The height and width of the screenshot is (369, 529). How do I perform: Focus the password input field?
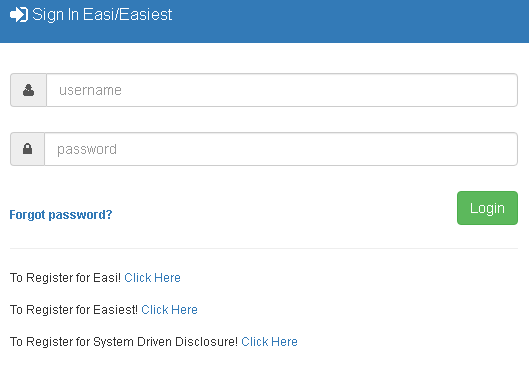(x=281, y=149)
